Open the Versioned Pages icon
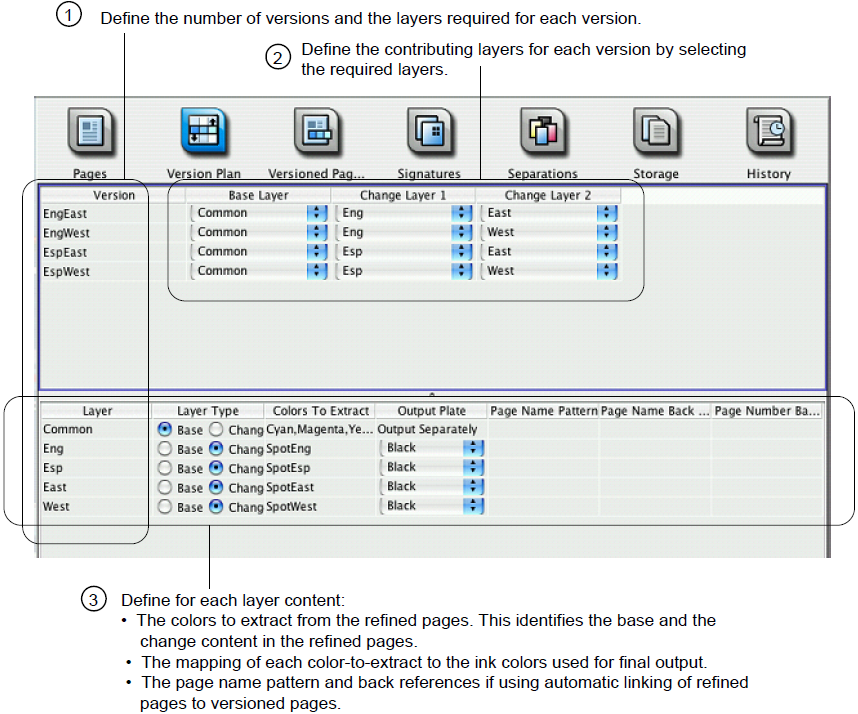Screen dimensions: 858x714 [x=316, y=133]
